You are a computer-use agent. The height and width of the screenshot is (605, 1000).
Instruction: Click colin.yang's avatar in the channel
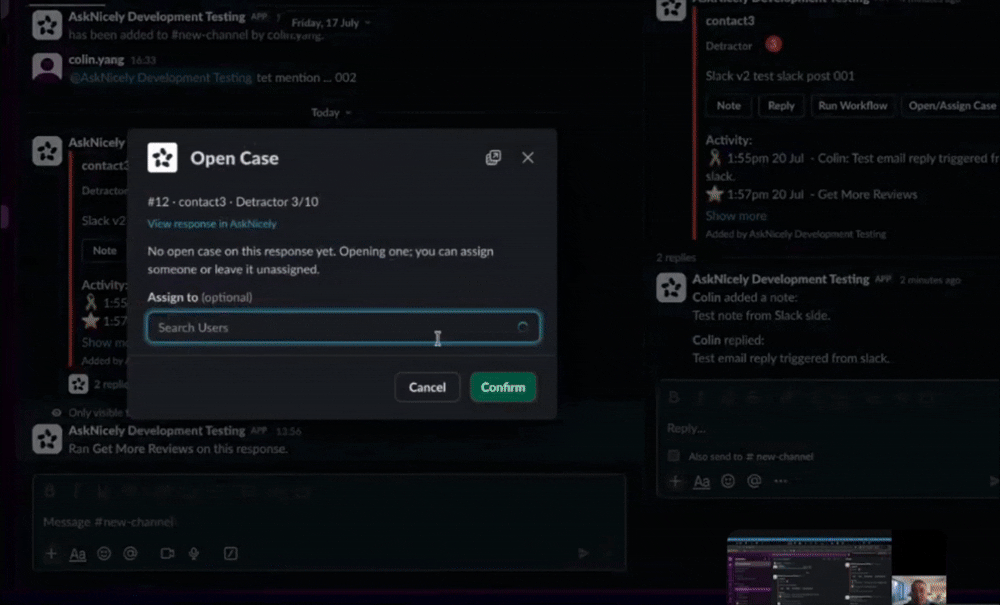(47, 67)
